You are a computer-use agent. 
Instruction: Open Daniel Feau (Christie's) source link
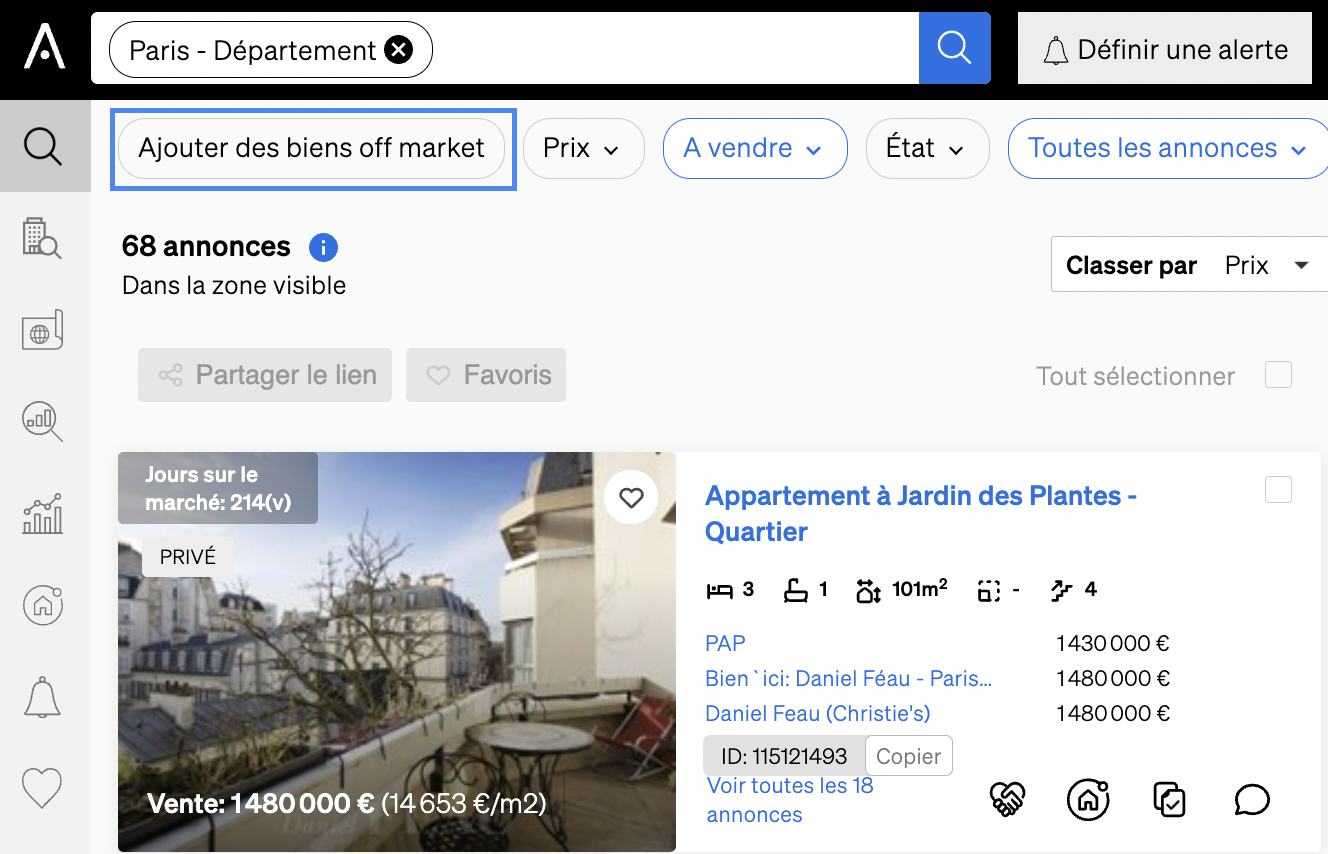point(818,713)
